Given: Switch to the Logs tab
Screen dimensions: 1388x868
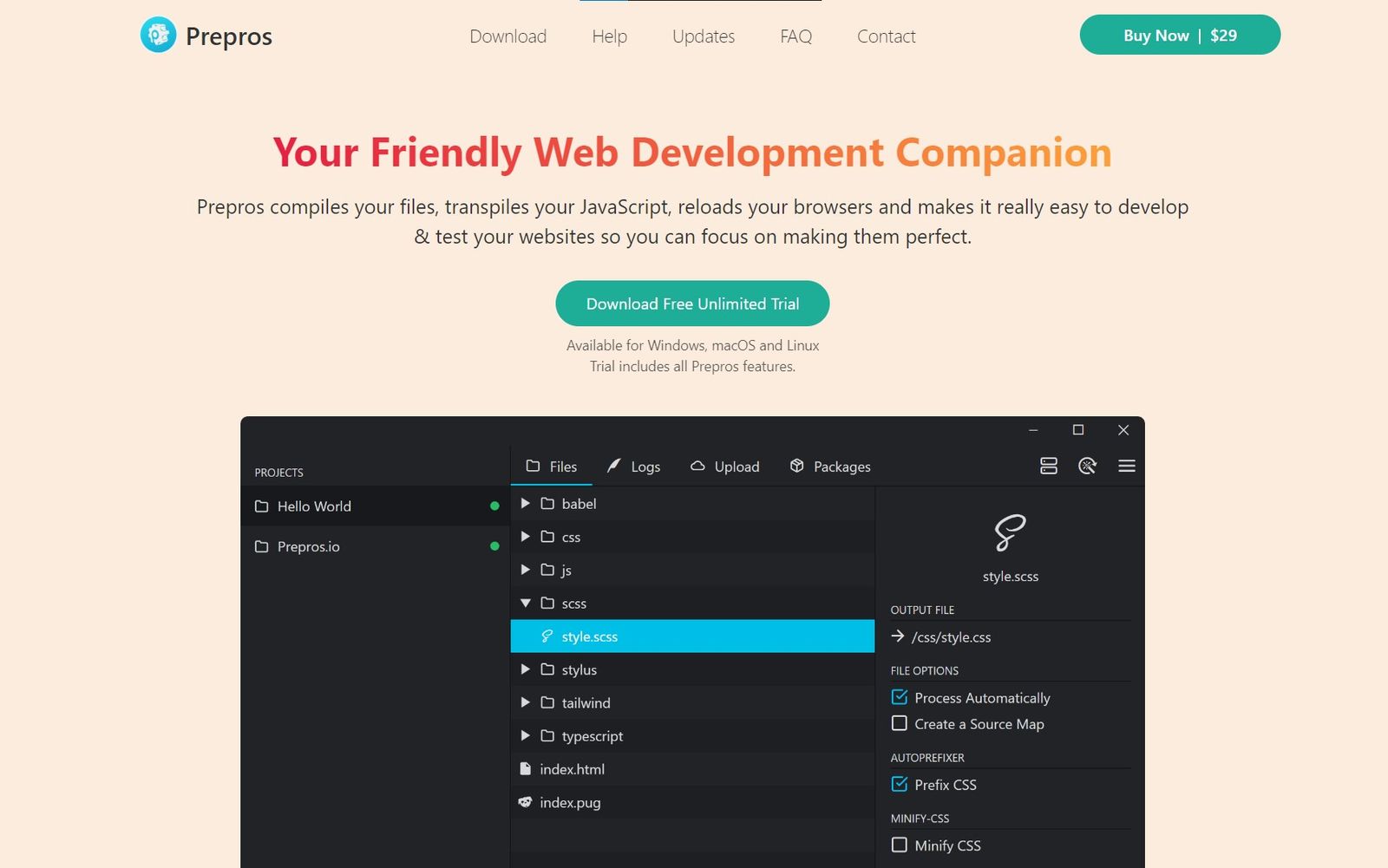Looking at the screenshot, I should coord(633,467).
